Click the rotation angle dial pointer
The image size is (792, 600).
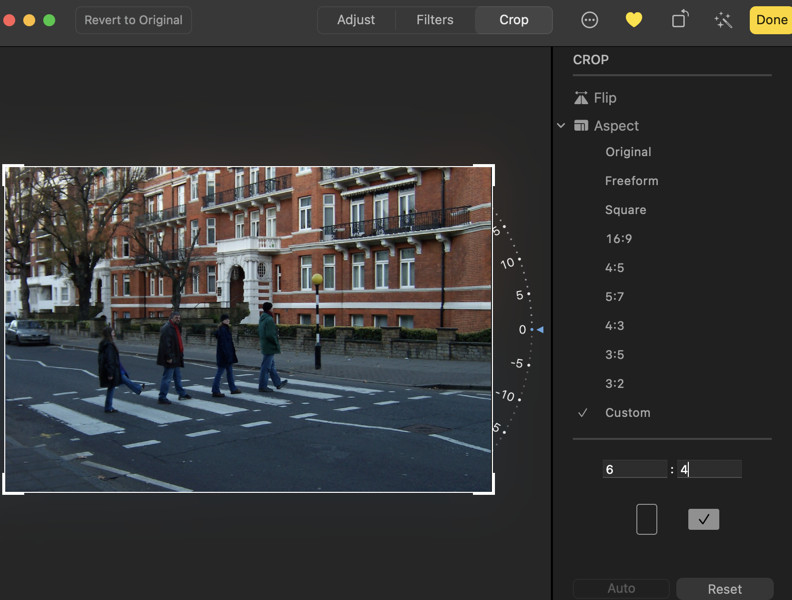tap(539, 329)
